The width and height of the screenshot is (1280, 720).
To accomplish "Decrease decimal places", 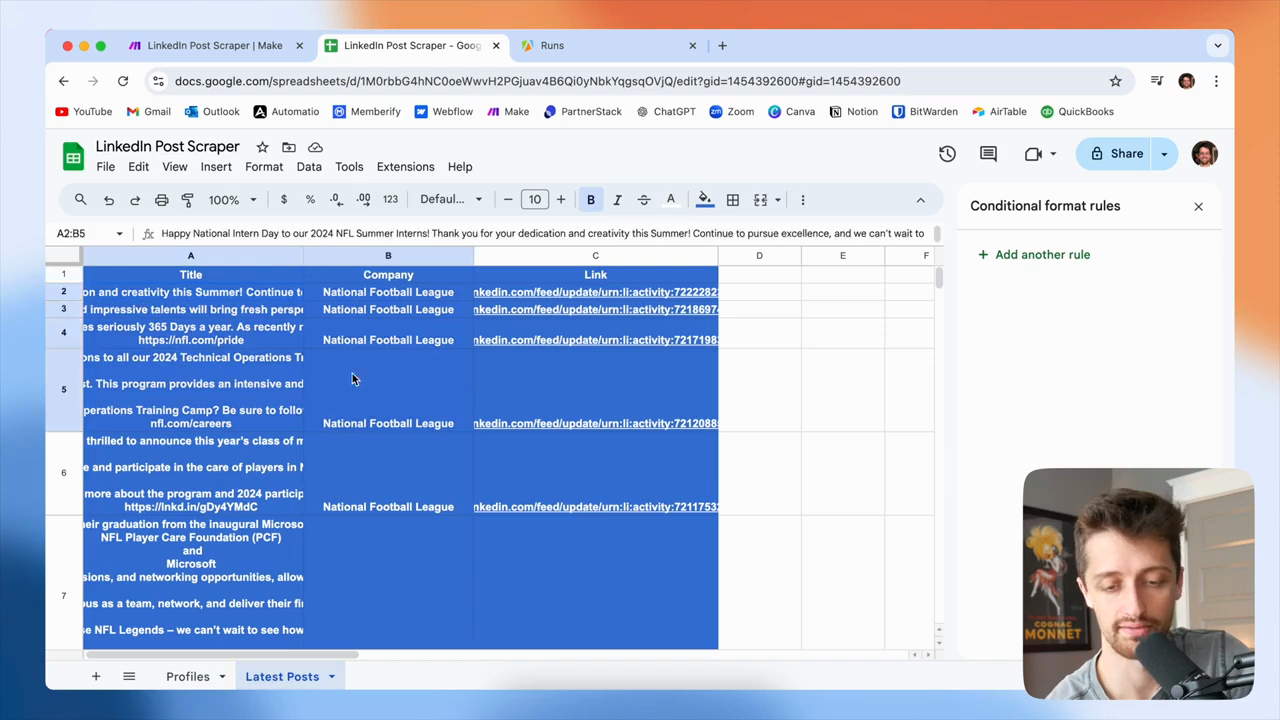I will pos(336,200).
